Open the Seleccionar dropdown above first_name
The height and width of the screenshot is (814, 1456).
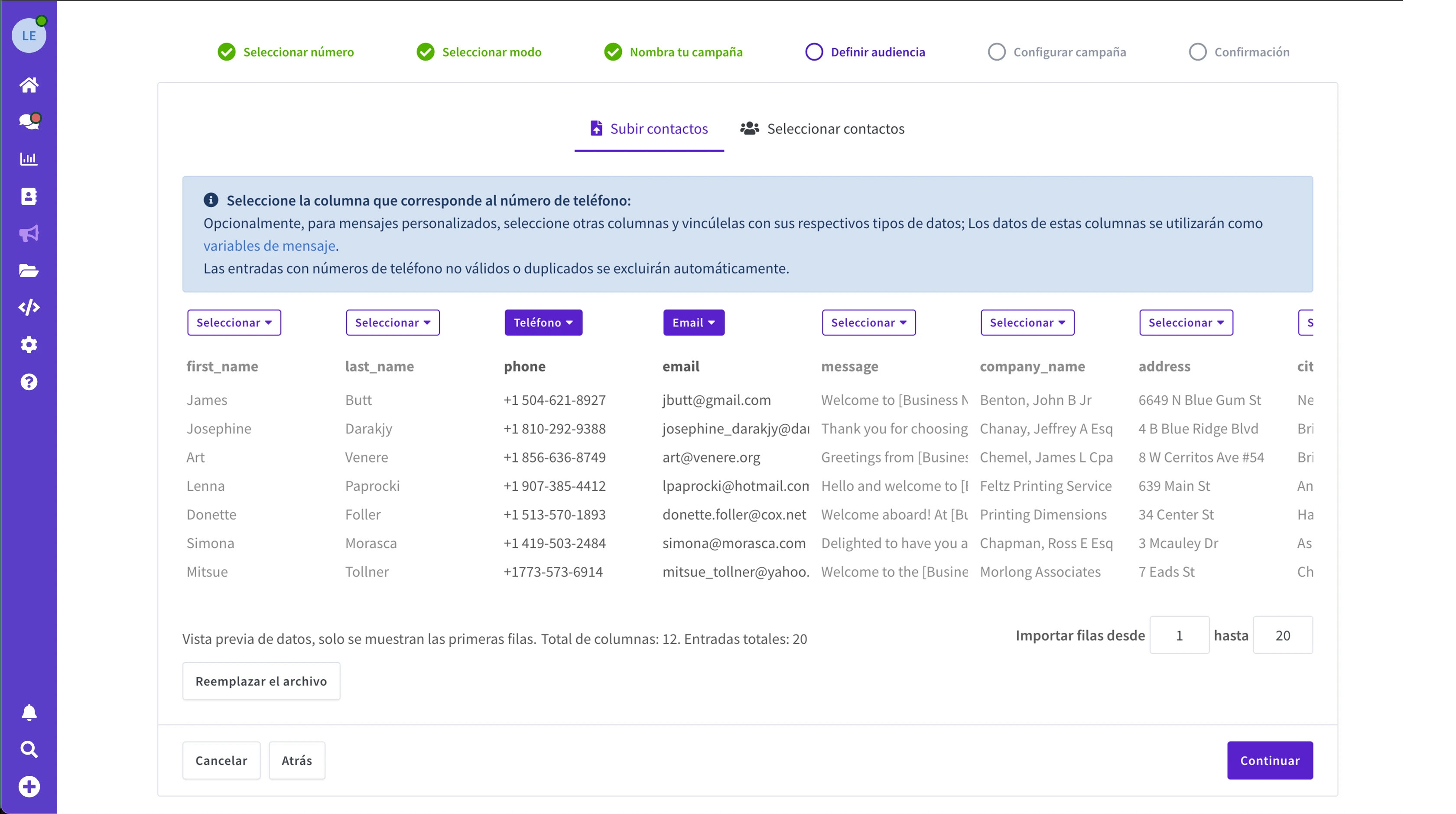click(x=234, y=322)
